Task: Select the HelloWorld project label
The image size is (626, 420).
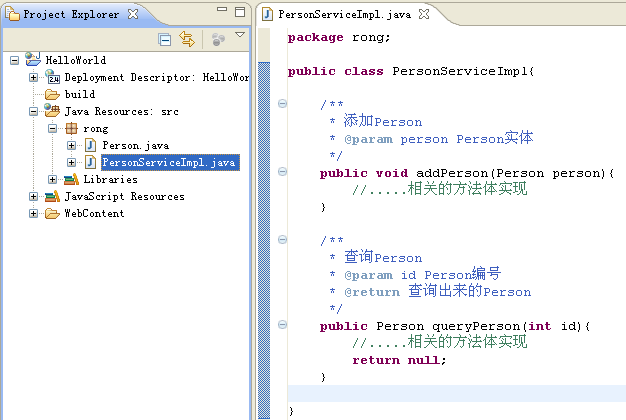Action: (x=76, y=60)
